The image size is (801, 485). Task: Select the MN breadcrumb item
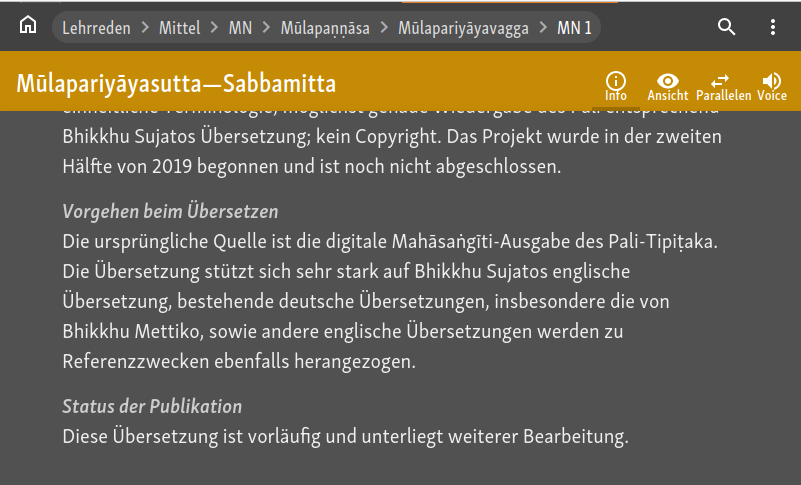tap(240, 28)
